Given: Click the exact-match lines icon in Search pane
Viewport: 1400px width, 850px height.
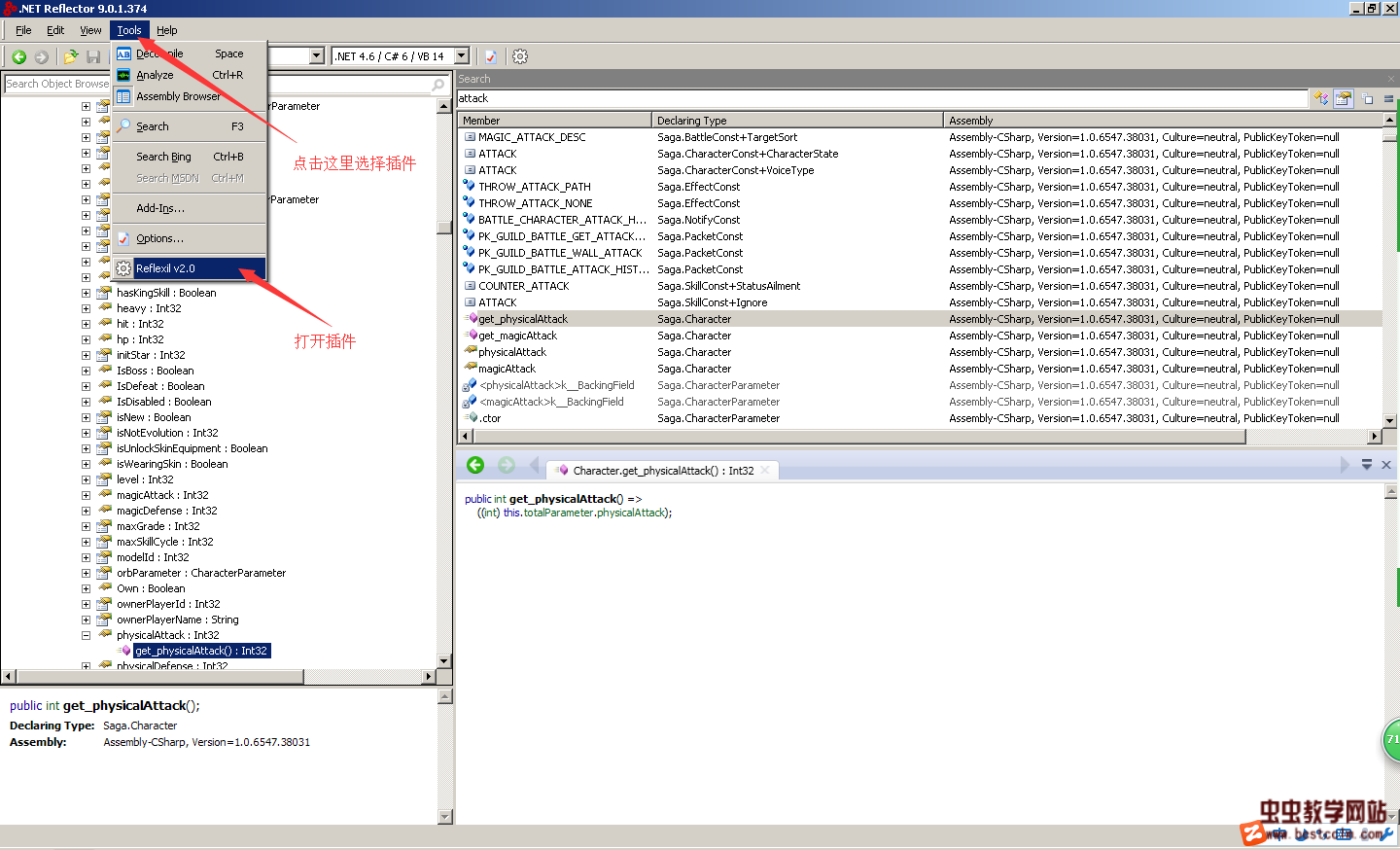Looking at the screenshot, I should 1389,98.
